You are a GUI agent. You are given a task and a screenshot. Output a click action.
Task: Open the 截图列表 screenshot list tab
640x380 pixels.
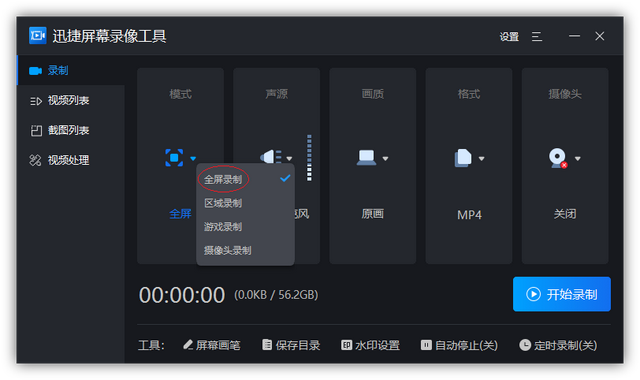(x=71, y=130)
